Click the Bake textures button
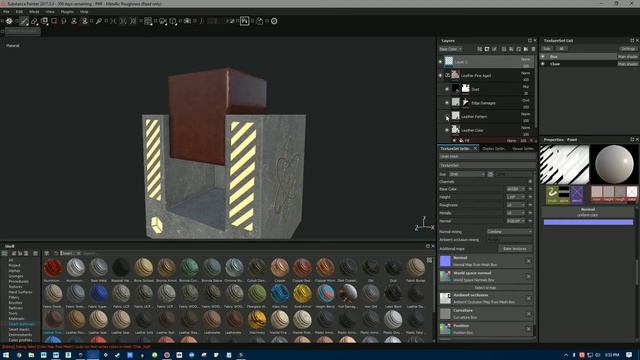The width and height of the screenshot is (640, 360). coord(515,249)
